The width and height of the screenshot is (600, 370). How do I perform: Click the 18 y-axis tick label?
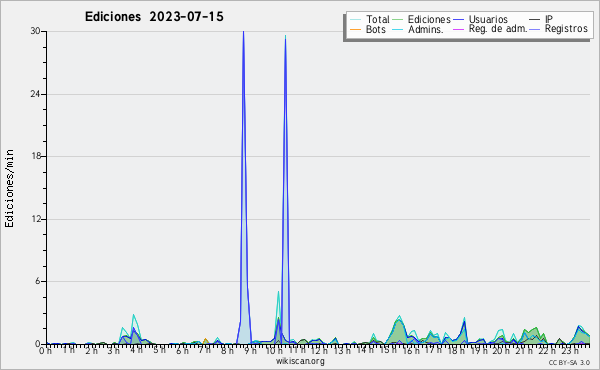[36, 156]
